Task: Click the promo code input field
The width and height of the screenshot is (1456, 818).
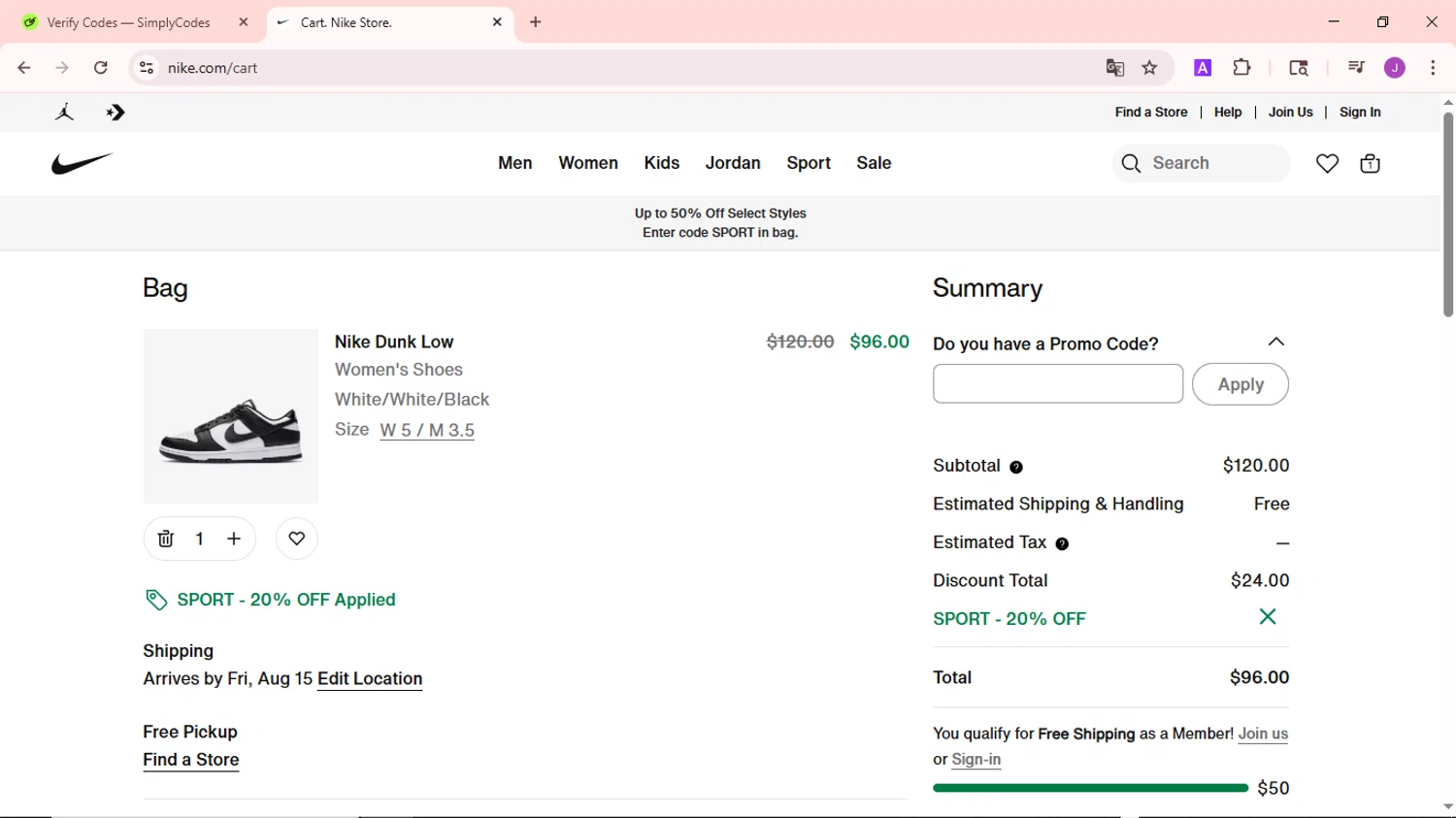Action: [x=1058, y=384]
